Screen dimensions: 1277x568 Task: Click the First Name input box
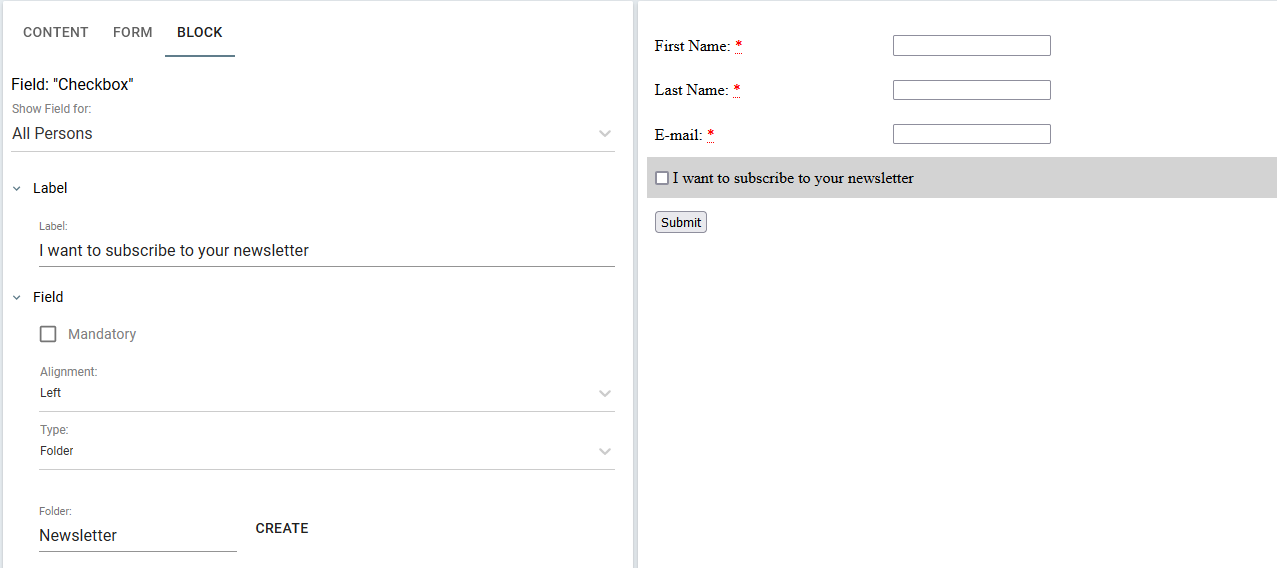[x=972, y=46]
